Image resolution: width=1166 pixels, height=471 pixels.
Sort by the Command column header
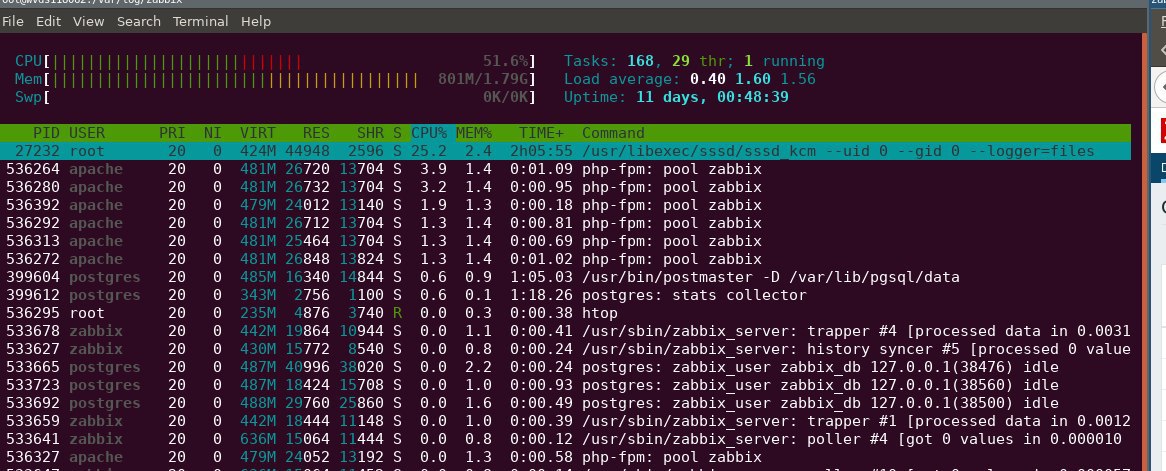613,133
